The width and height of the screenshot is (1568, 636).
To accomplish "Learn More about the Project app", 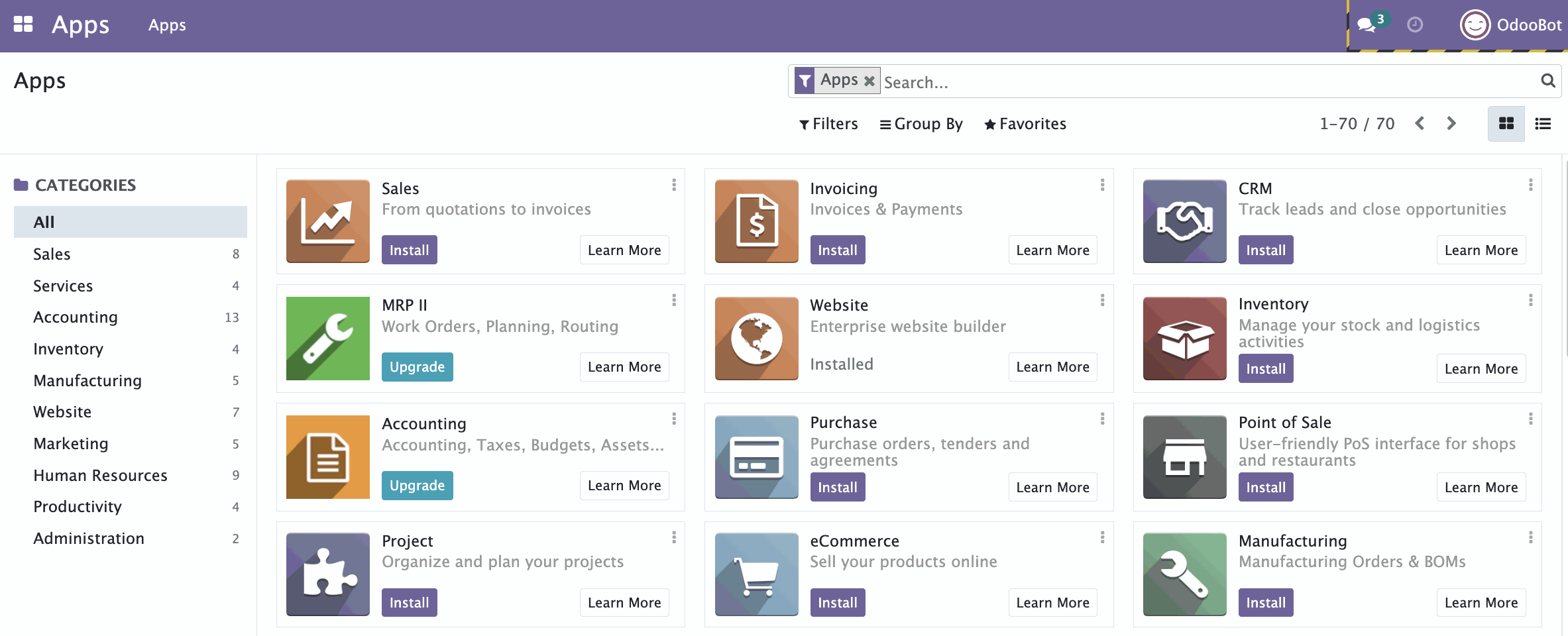I will tap(624, 602).
